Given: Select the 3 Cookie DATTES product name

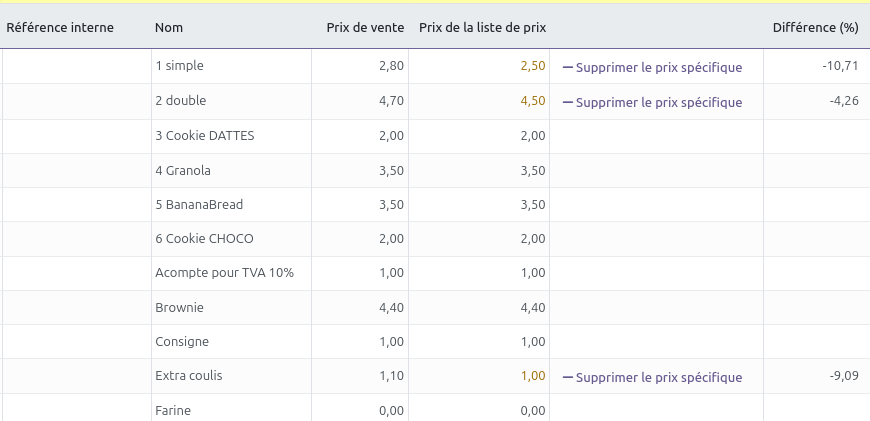Looking at the screenshot, I should [205, 136].
